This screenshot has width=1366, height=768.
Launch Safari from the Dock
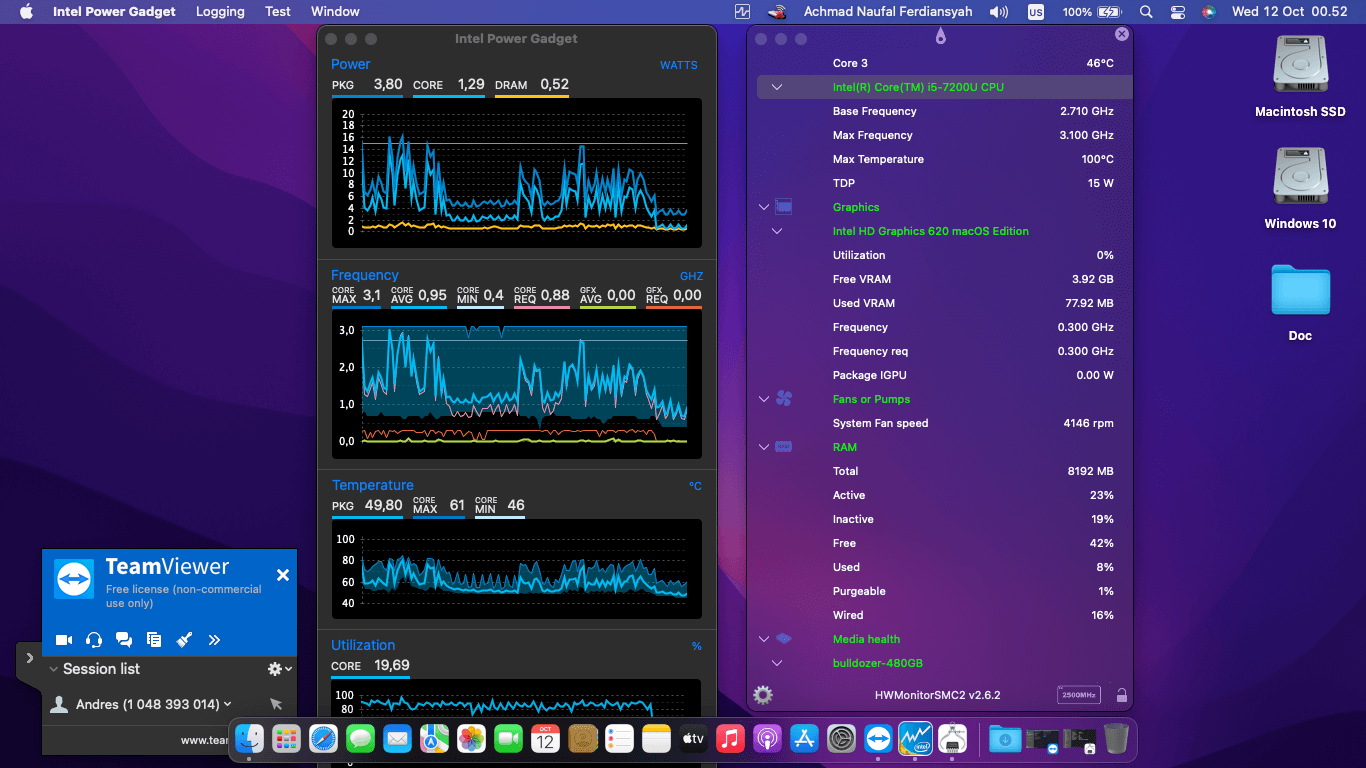pyautogui.click(x=323, y=739)
